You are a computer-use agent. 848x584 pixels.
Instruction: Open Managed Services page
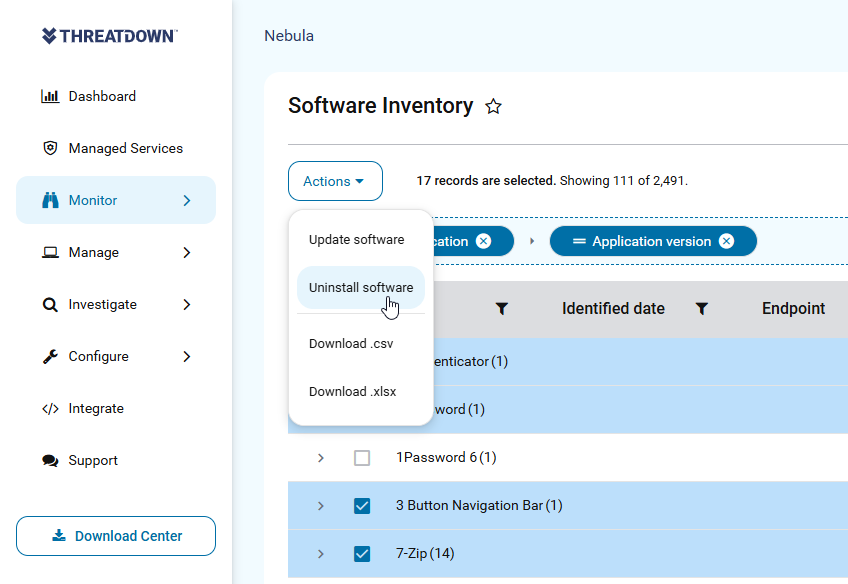tap(125, 148)
